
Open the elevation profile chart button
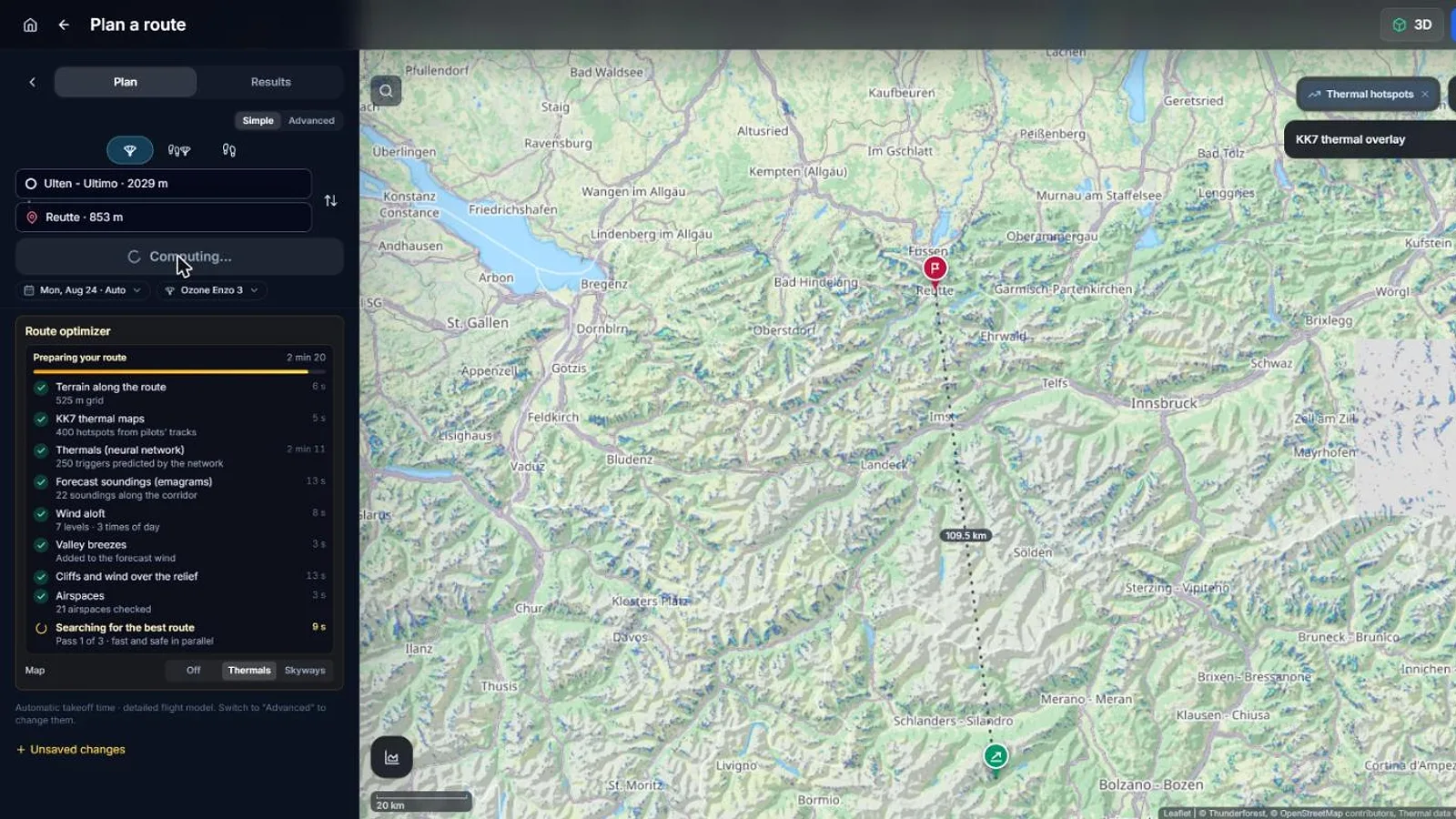pyautogui.click(x=391, y=757)
